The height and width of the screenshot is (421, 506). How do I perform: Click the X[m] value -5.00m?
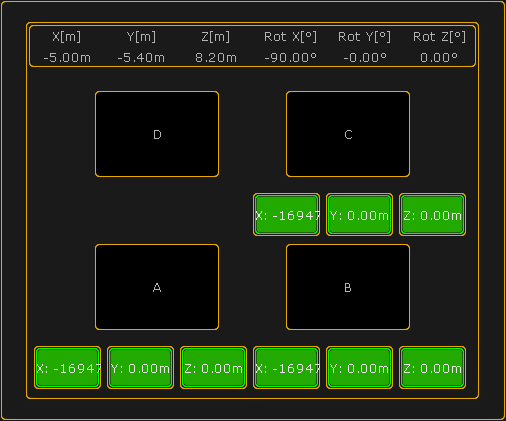[67, 58]
